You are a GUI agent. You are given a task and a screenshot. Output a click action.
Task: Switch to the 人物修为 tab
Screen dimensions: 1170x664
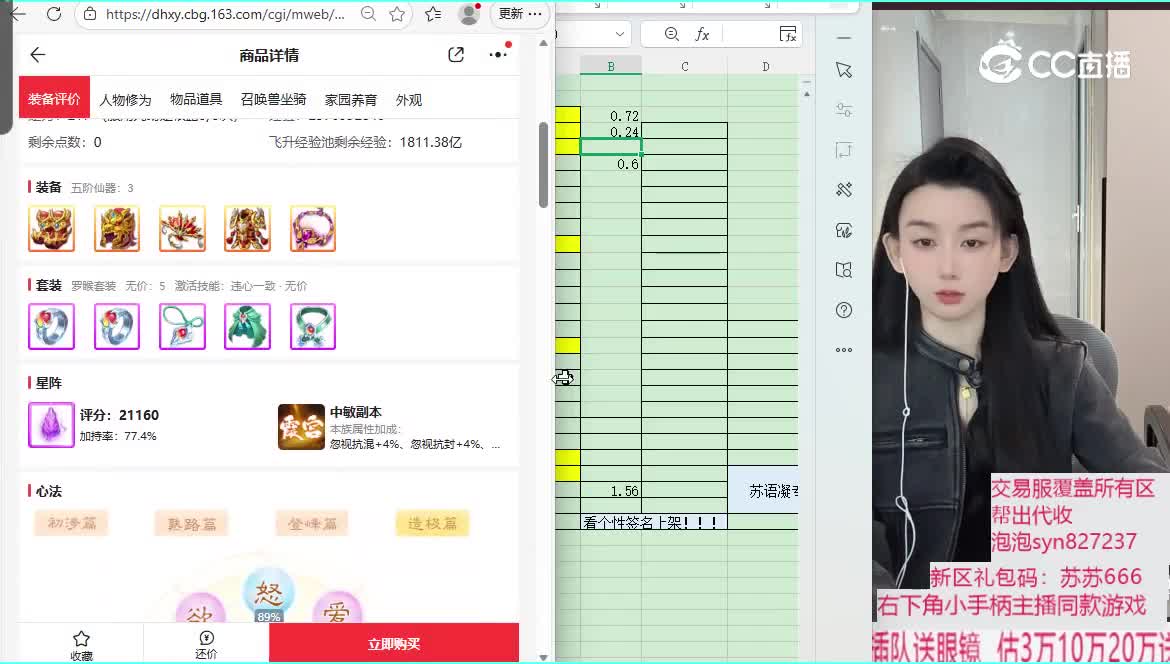coord(125,100)
